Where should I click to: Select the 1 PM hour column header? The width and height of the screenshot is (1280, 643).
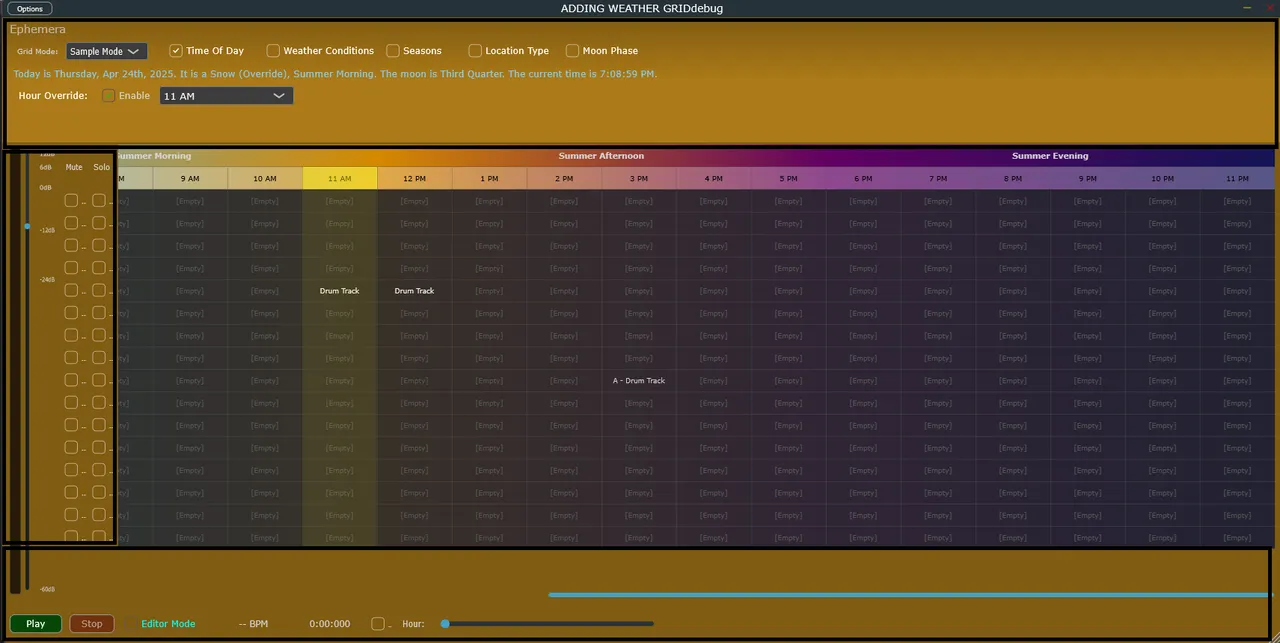[489, 178]
